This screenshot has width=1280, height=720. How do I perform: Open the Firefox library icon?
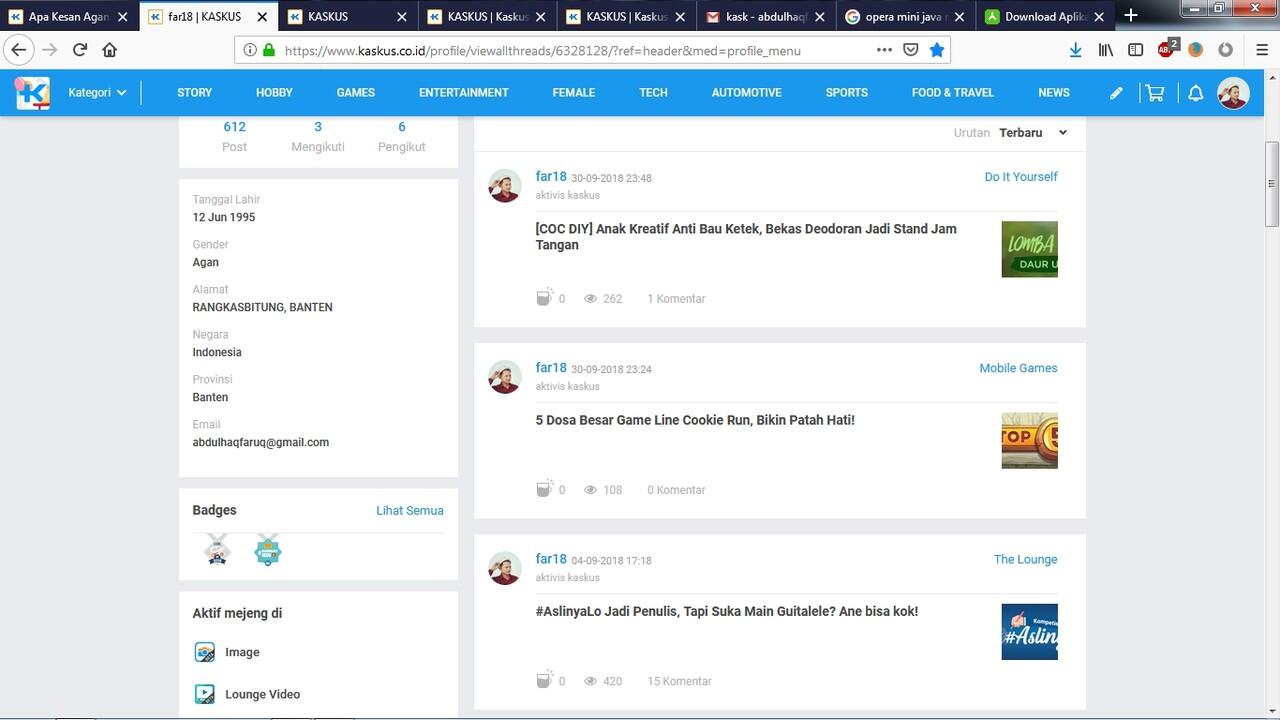(x=1105, y=50)
